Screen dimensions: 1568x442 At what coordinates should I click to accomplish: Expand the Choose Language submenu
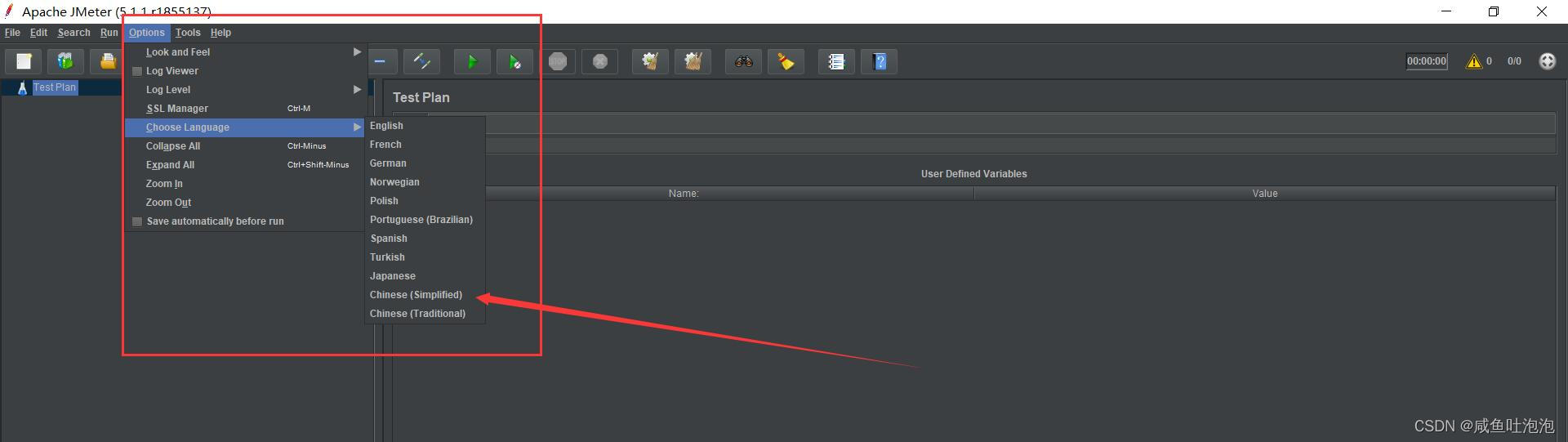click(x=244, y=127)
